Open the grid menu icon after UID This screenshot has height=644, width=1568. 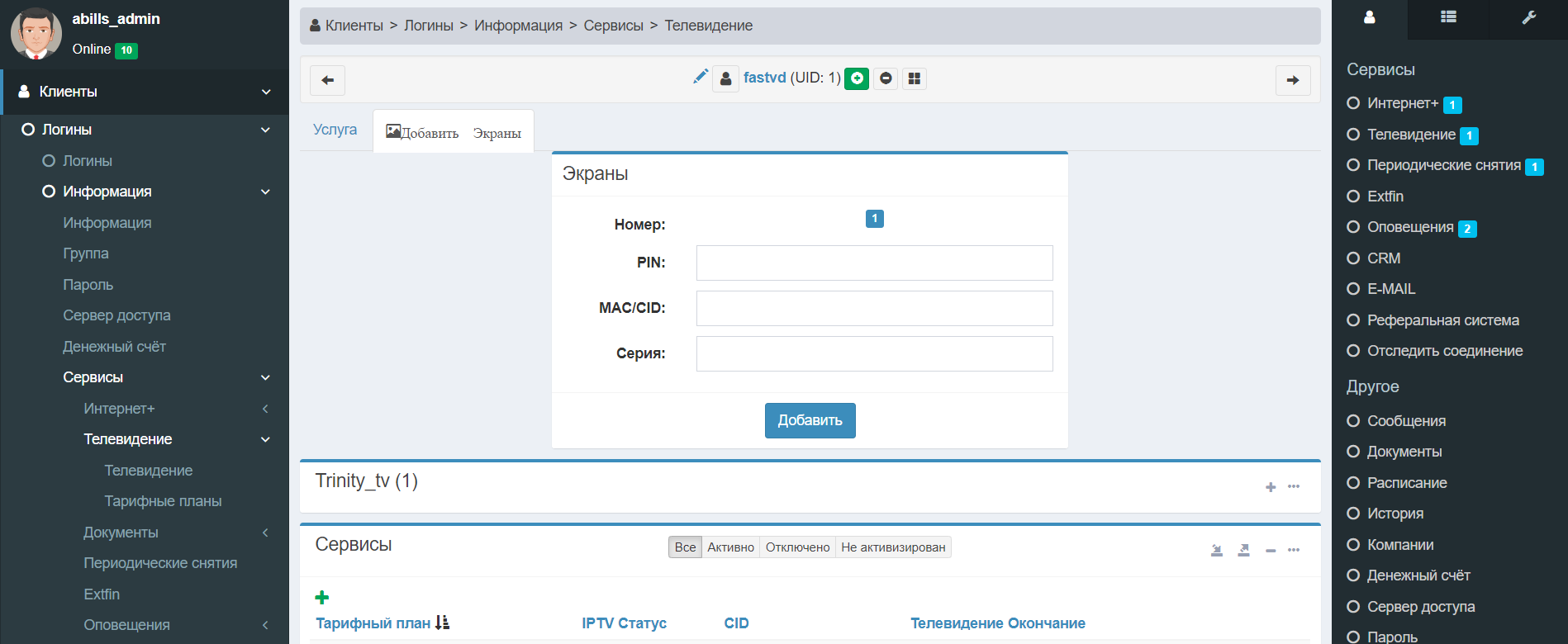(914, 78)
